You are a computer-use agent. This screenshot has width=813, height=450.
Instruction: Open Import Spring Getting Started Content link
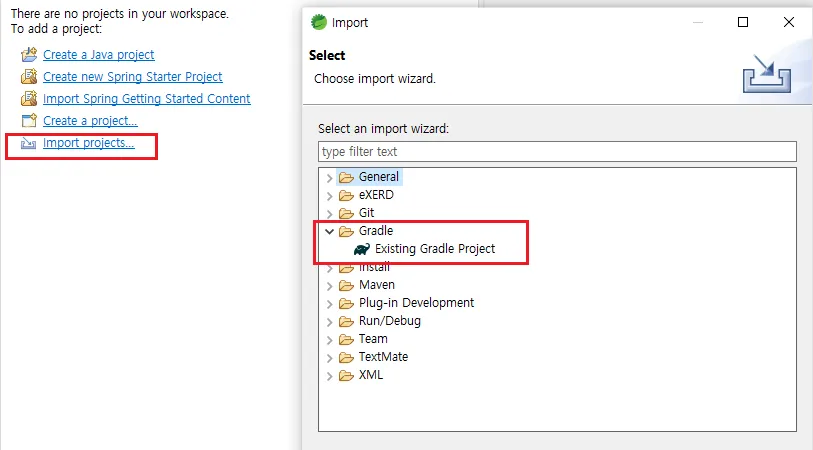coord(147,99)
